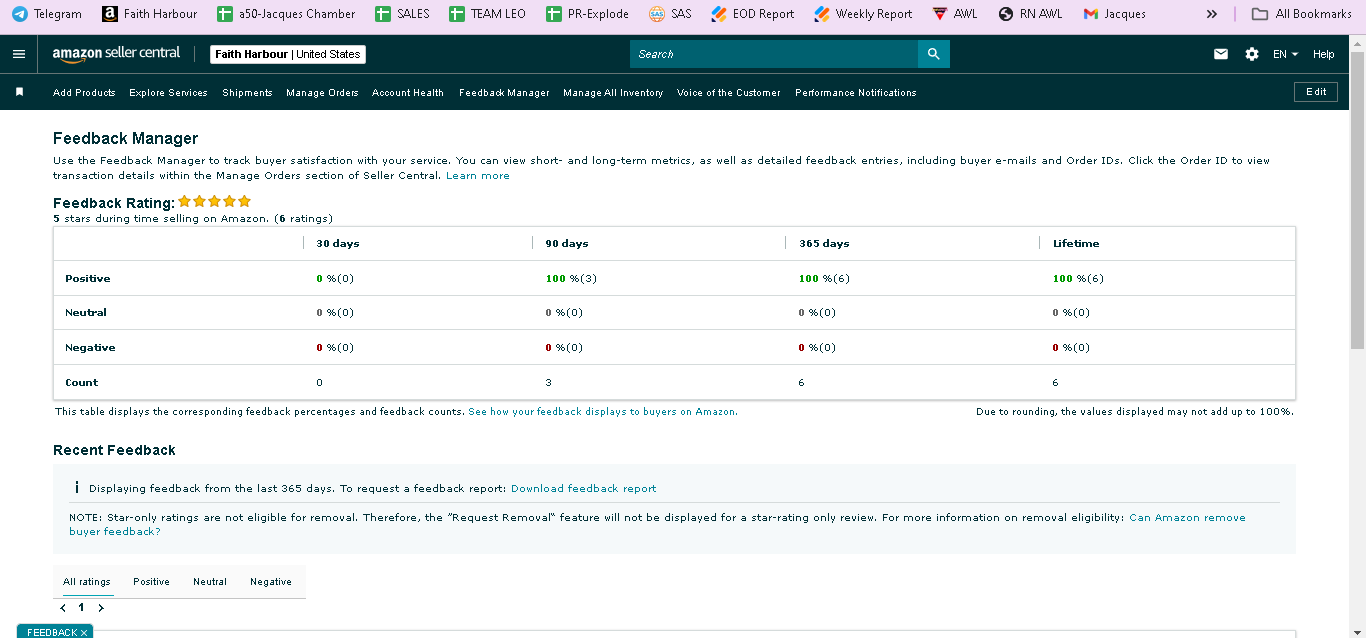Open 'See how your feedback displays to buyers'
This screenshot has height=638, width=1366.
click(603, 412)
